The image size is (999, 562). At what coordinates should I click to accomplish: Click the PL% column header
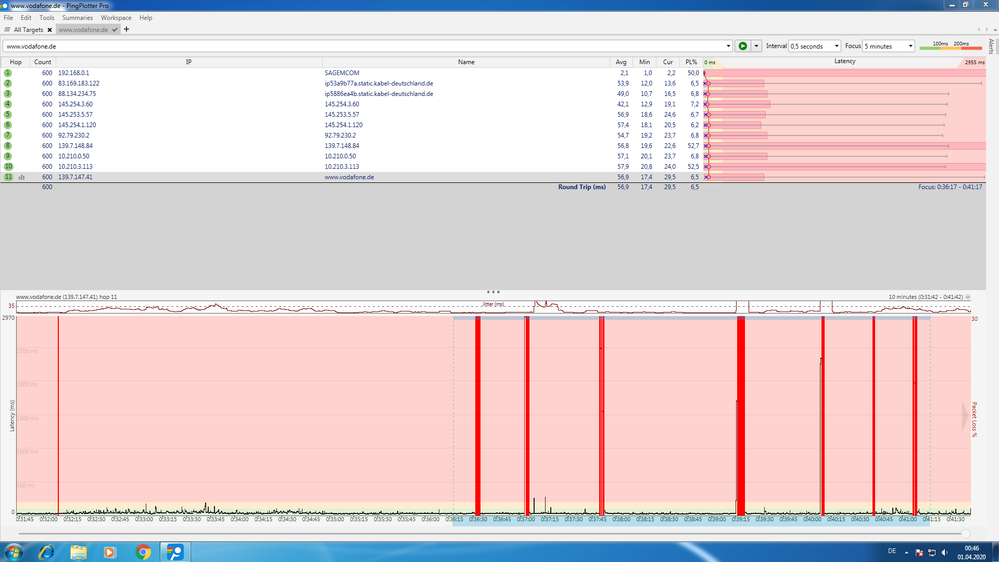click(x=691, y=62)
